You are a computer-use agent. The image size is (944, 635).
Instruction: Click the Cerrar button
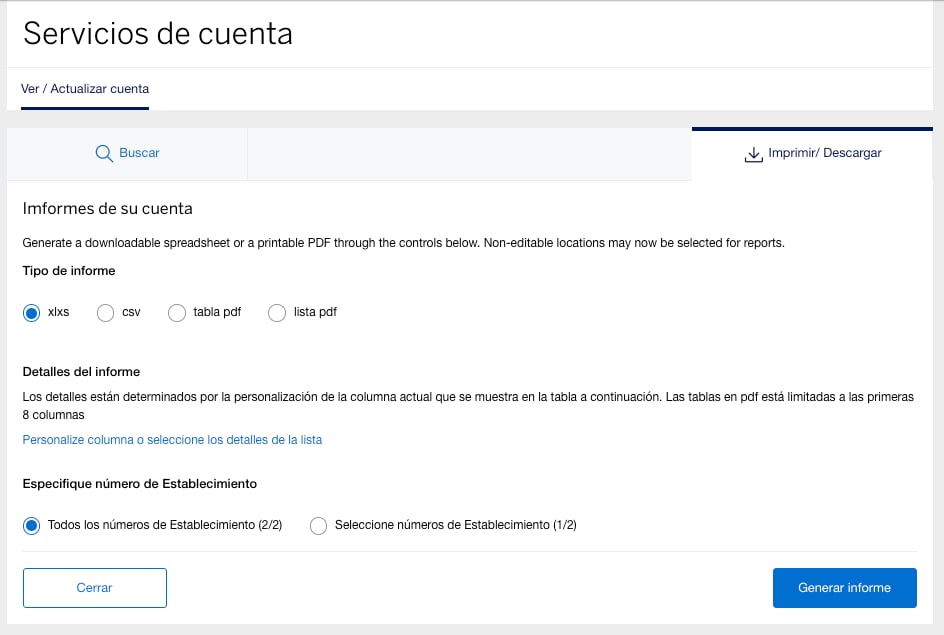[x=94, y=588]
